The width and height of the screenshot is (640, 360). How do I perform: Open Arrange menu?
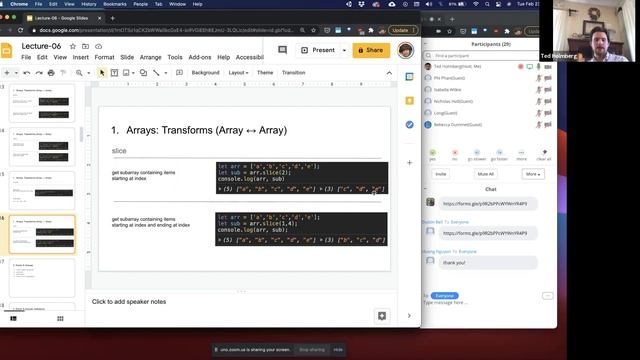[x=151, y=57]
